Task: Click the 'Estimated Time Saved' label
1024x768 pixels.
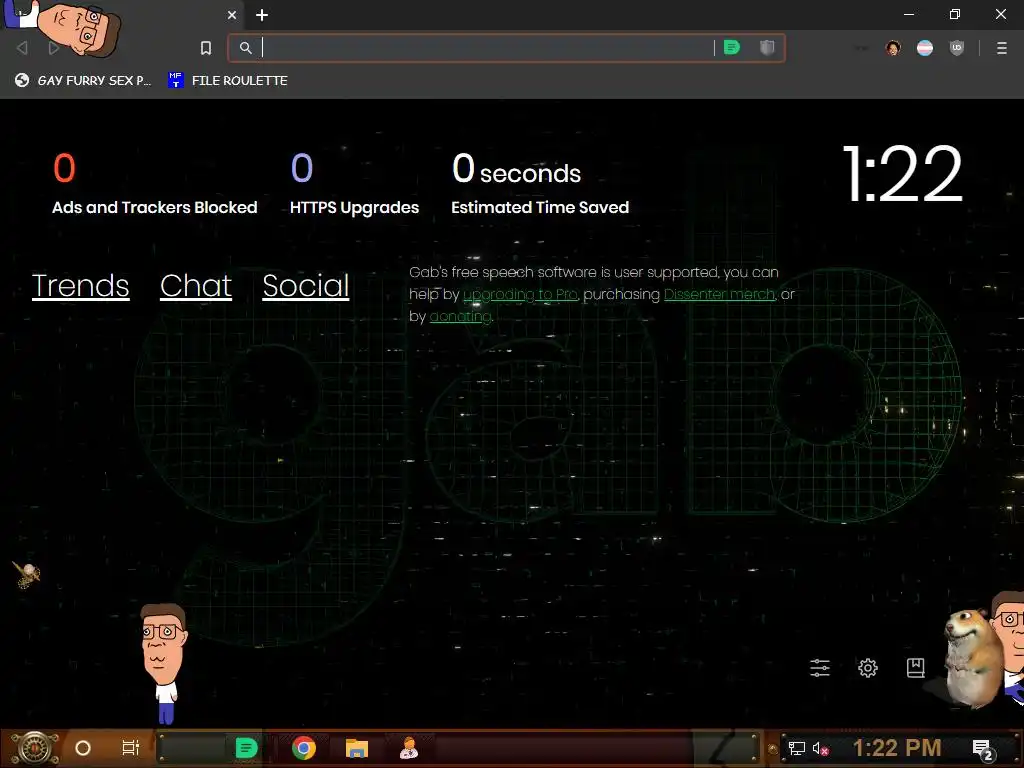Action: pyautogui.click(x=540, y=208)
